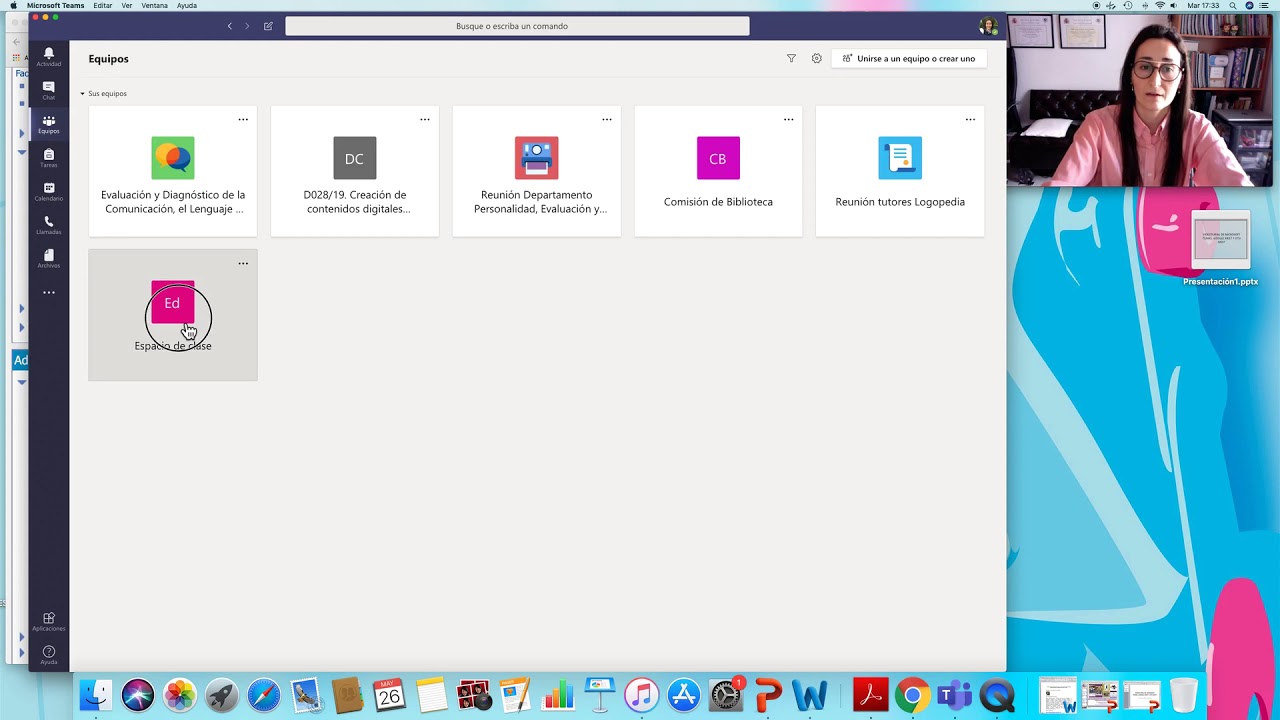Image resolution: width=1280 pixels, height=720 pixels.
Task: Open Chat in the Teams sidebar
Action: pyautogui.click(x=48, y=90)
